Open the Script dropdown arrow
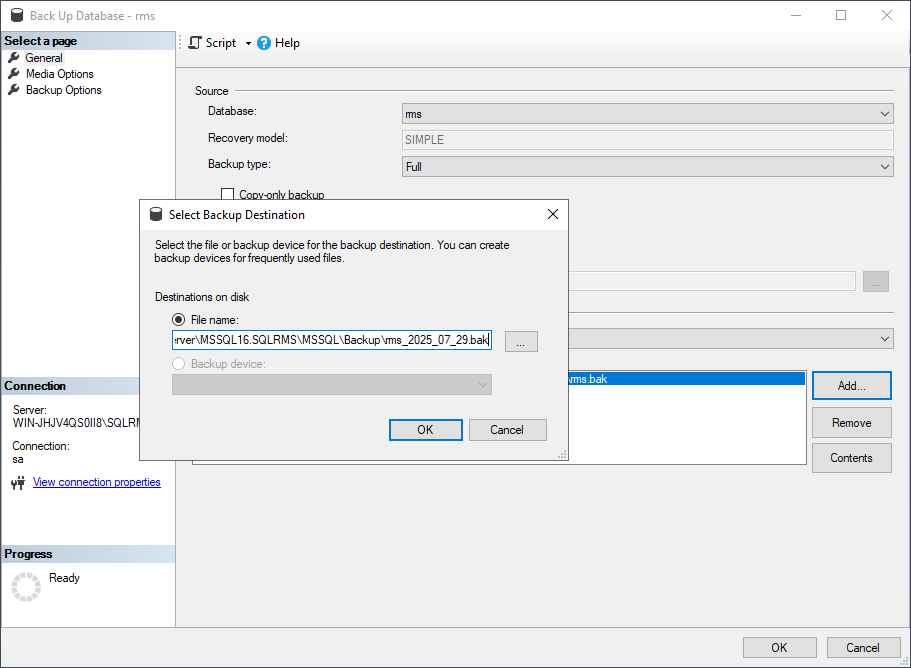The image size is (911, 668). [x=248, y=44]
